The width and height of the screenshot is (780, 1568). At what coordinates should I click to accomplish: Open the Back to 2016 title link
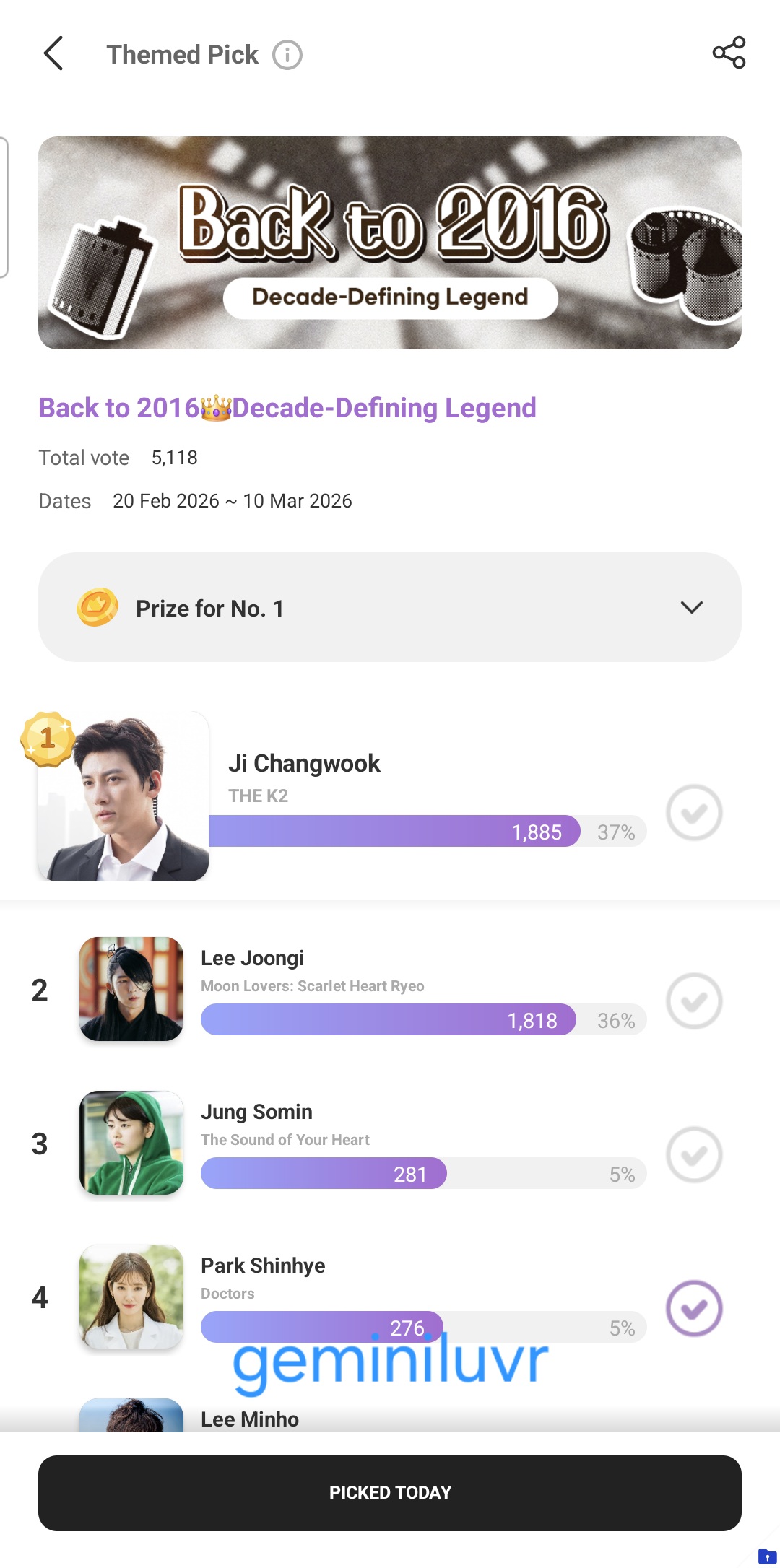pyautogui.click(x=287, y=409)
